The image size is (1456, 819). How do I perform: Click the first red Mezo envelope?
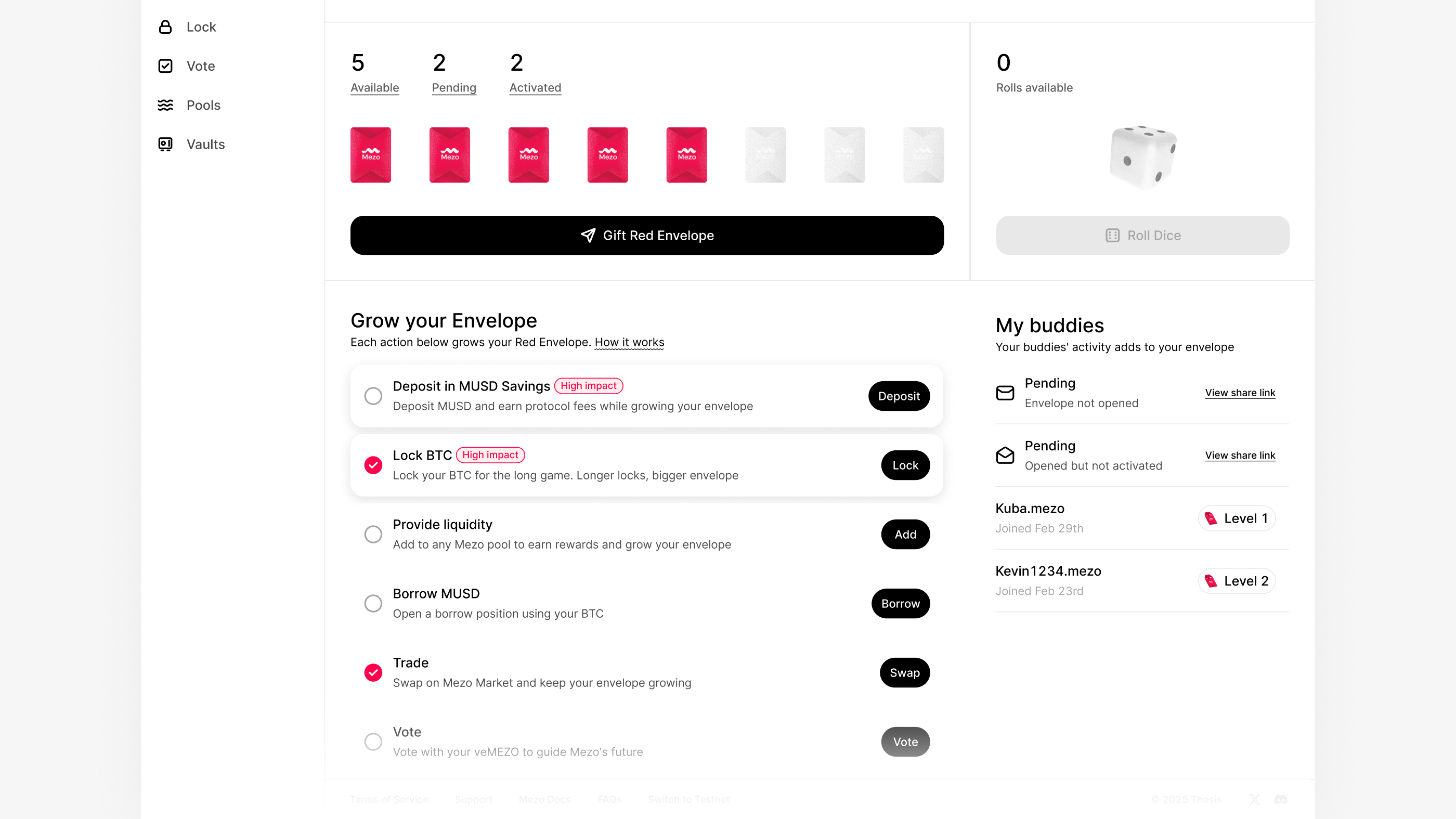[x=371, y=155]
